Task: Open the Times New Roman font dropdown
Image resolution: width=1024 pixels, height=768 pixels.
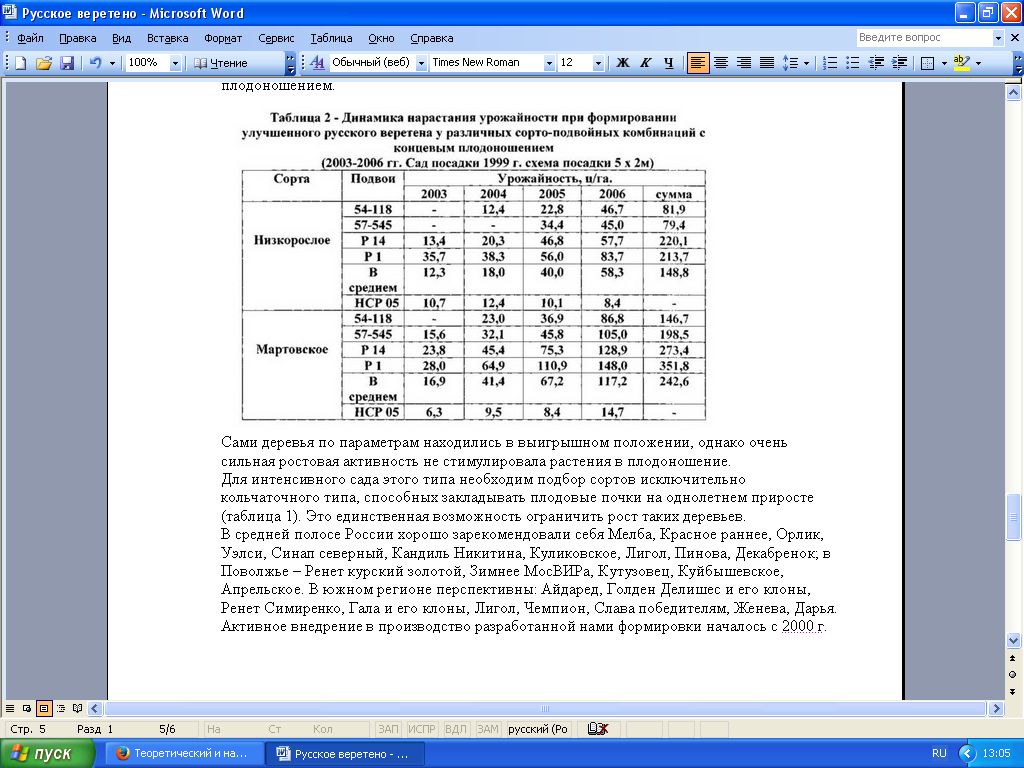Action: pyautogui.click(x=549, y=63)
